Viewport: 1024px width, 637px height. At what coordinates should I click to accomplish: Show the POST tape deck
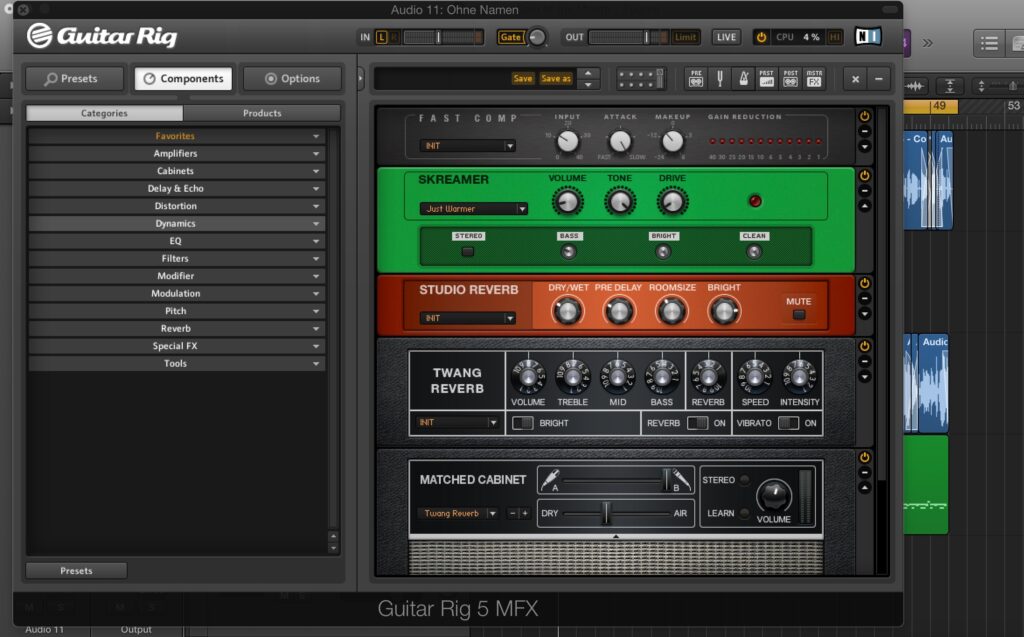tap(790, 78)
